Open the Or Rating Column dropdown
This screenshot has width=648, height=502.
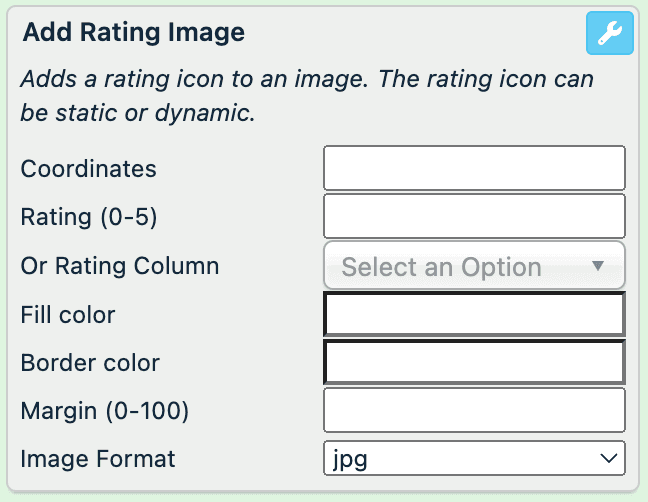pos(474,266)
